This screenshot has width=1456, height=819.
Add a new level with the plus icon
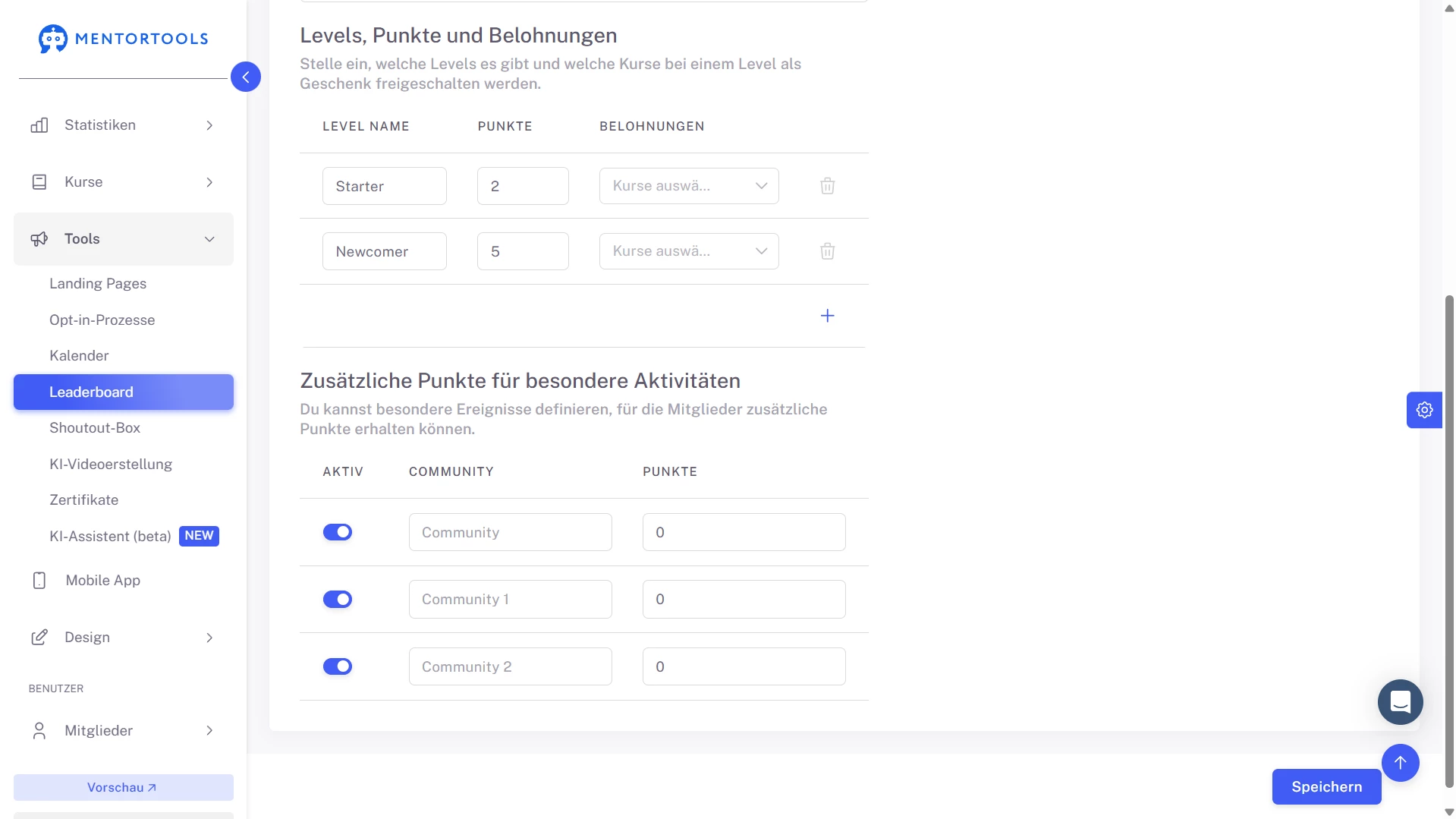click(x=827, y=316)
